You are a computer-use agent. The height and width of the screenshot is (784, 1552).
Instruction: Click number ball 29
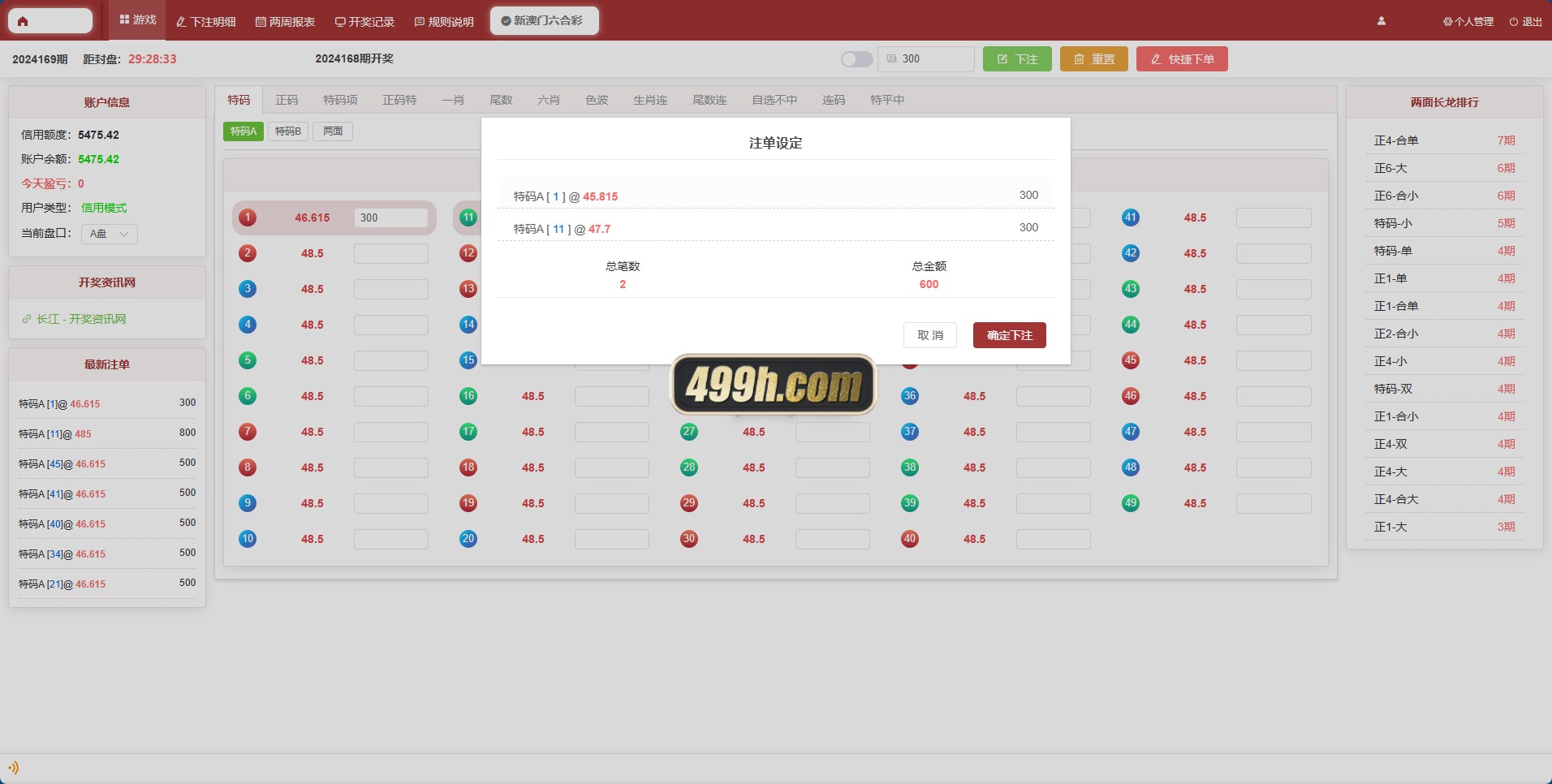(x=689, y=503)
